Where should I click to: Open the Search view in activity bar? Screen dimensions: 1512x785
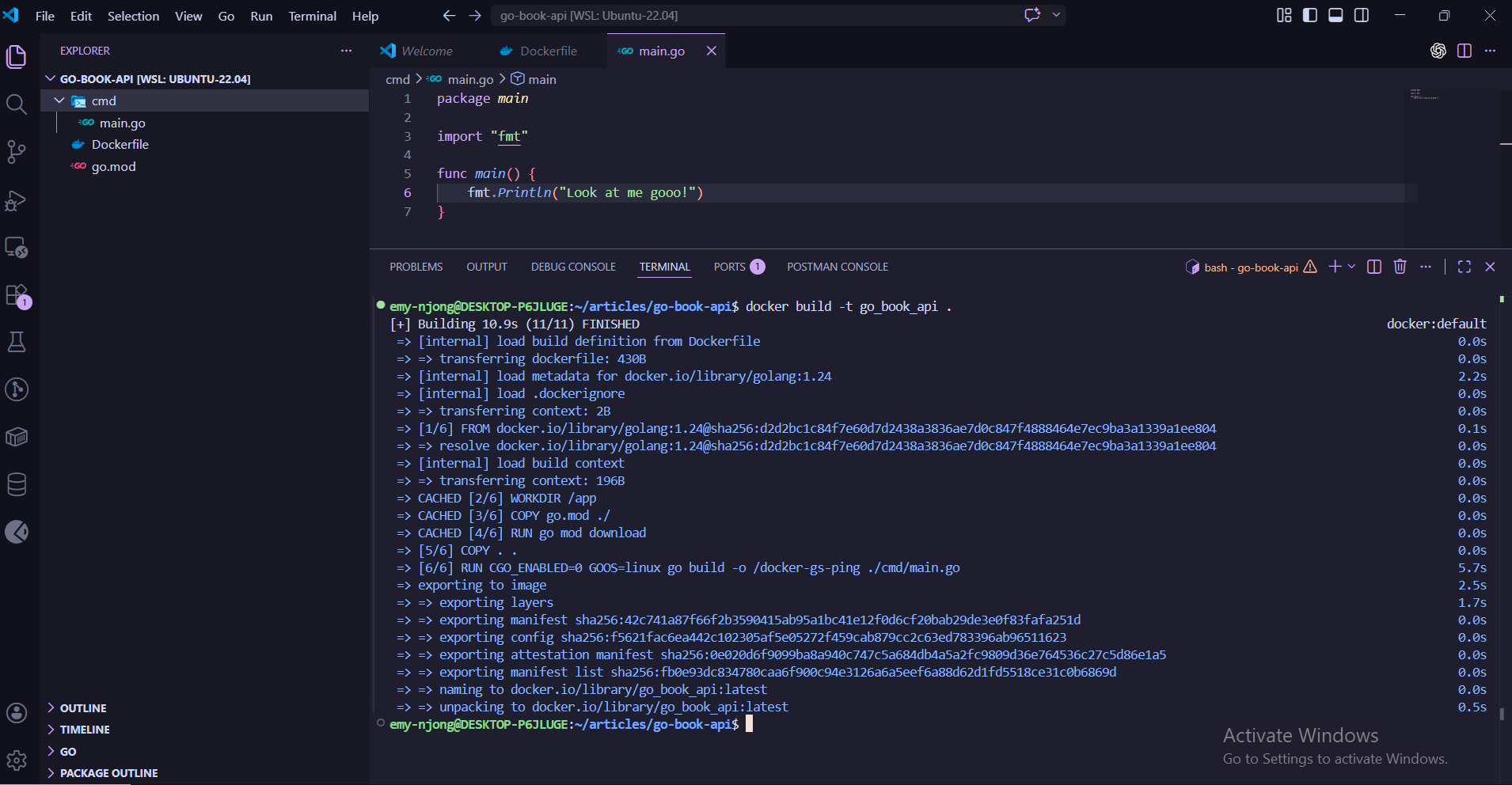click(17, 104)
